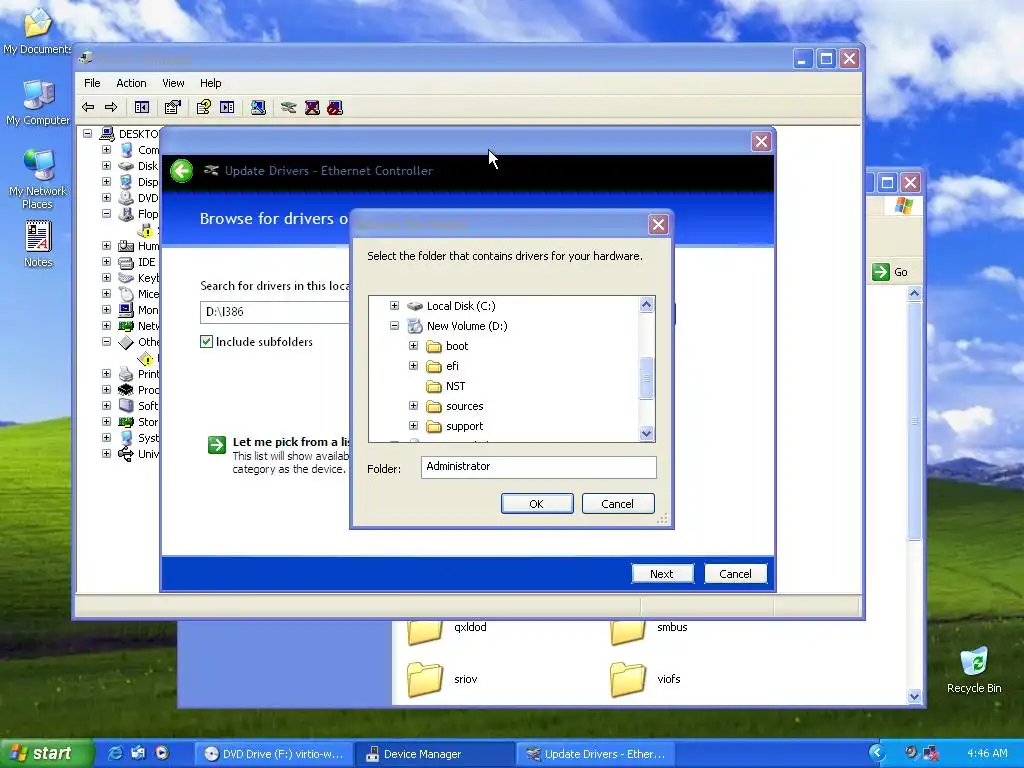Select New Volume (D:) in tree
This screenshot has width=1024, height=768.
click(457, 326)
